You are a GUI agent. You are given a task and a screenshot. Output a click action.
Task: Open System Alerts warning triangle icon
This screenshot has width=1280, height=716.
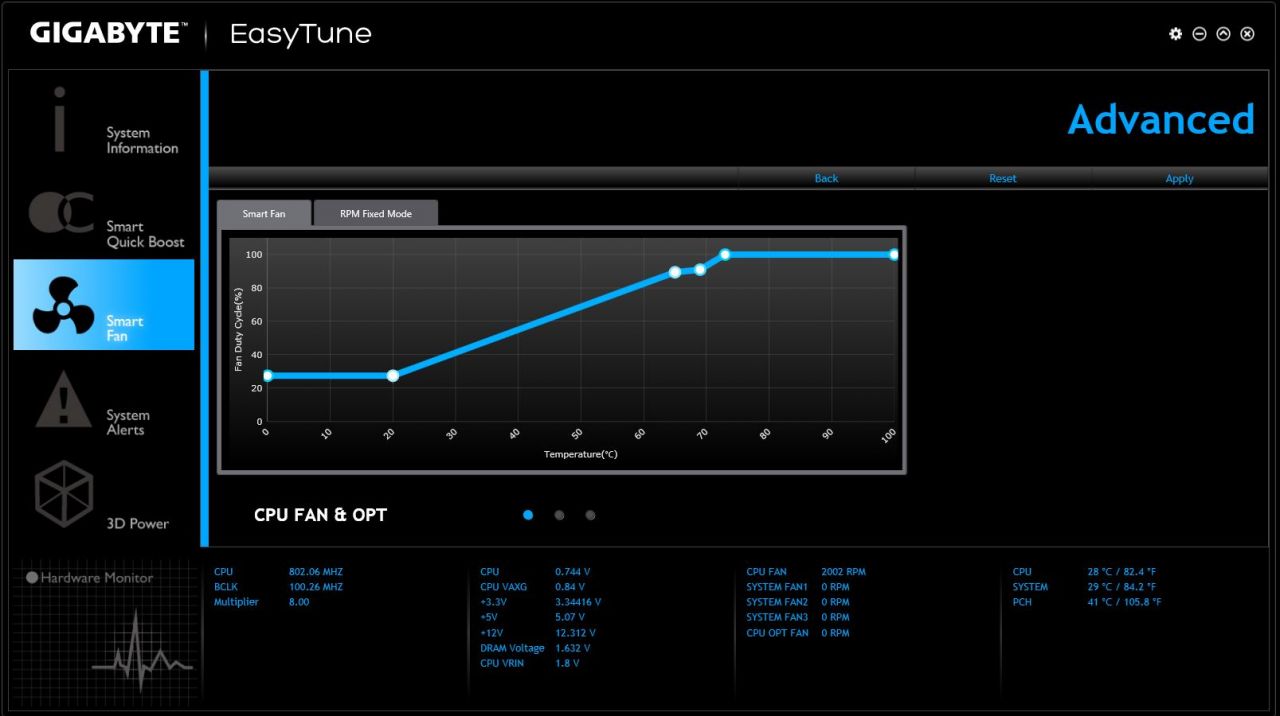(x=63, y=400)
